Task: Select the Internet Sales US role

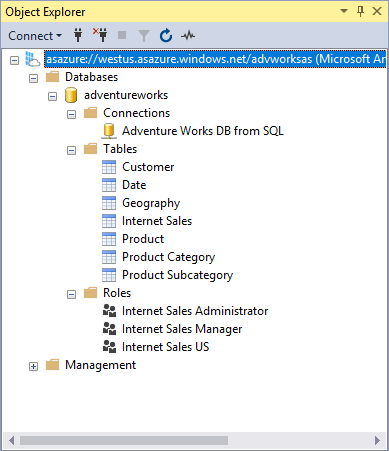Action: click(x=165, y=347)
